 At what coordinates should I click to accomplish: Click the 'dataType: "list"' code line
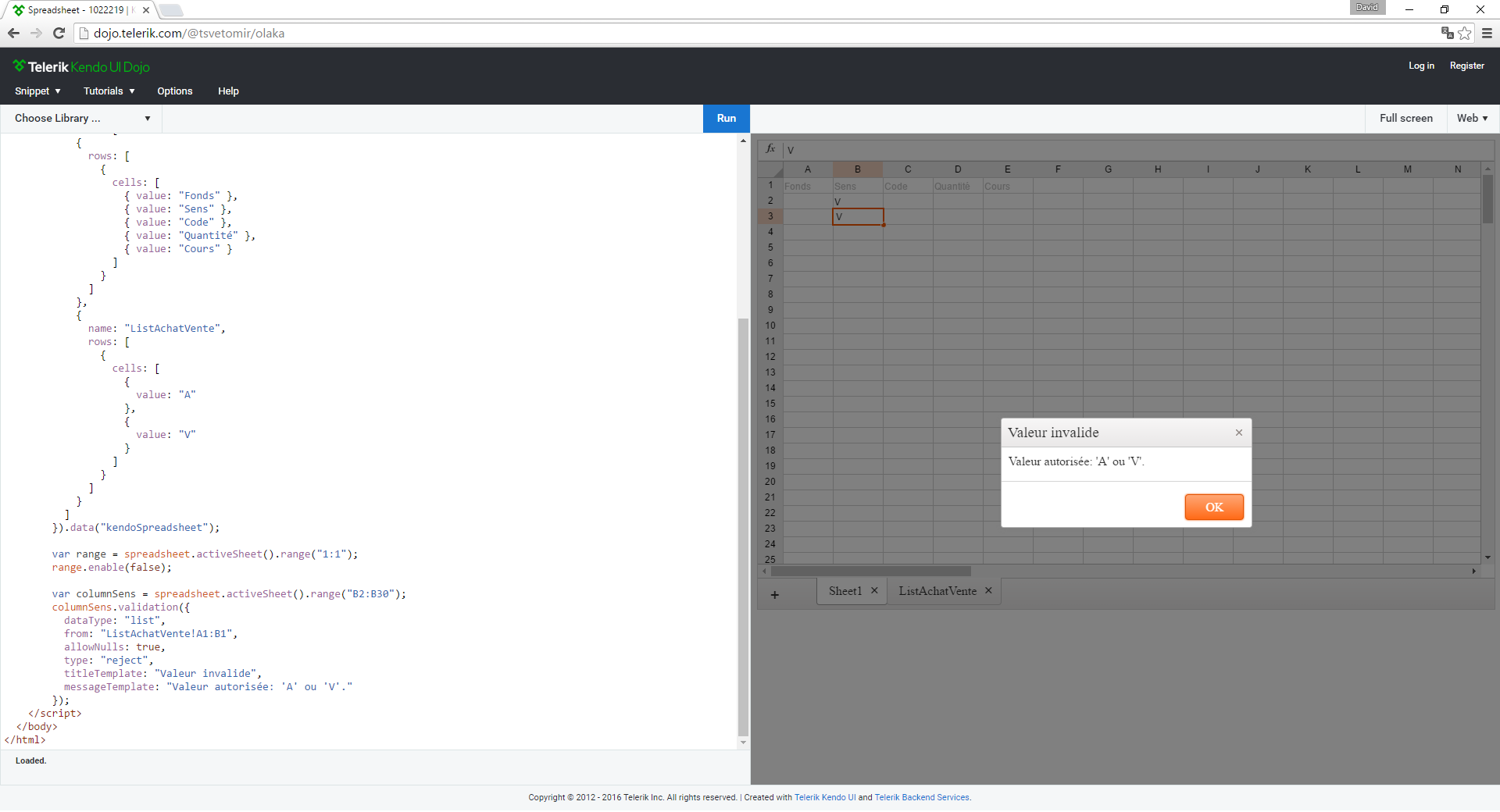(115, 621)
